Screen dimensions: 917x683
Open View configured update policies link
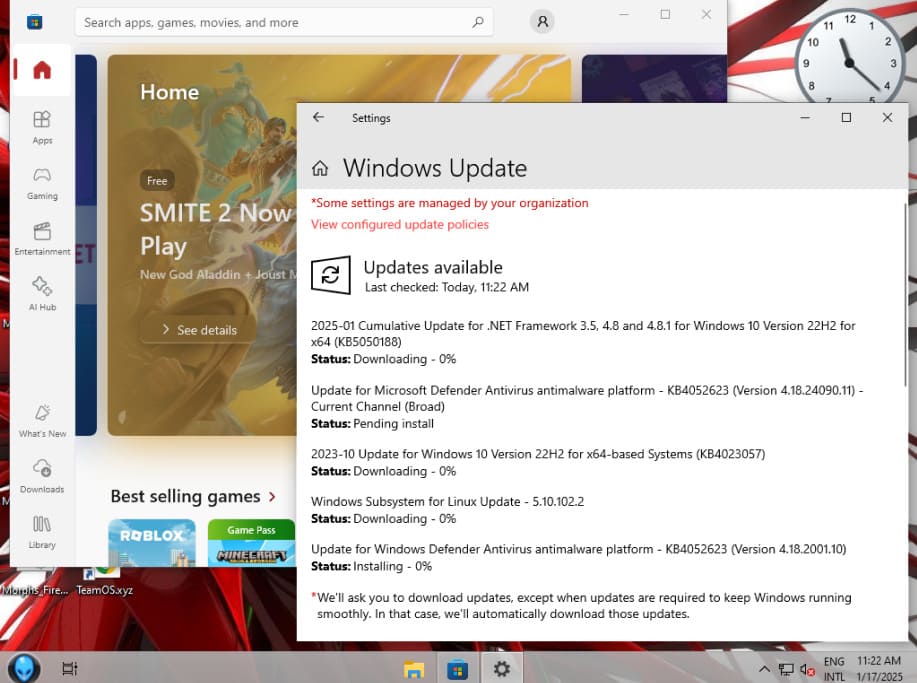(399, 225)
